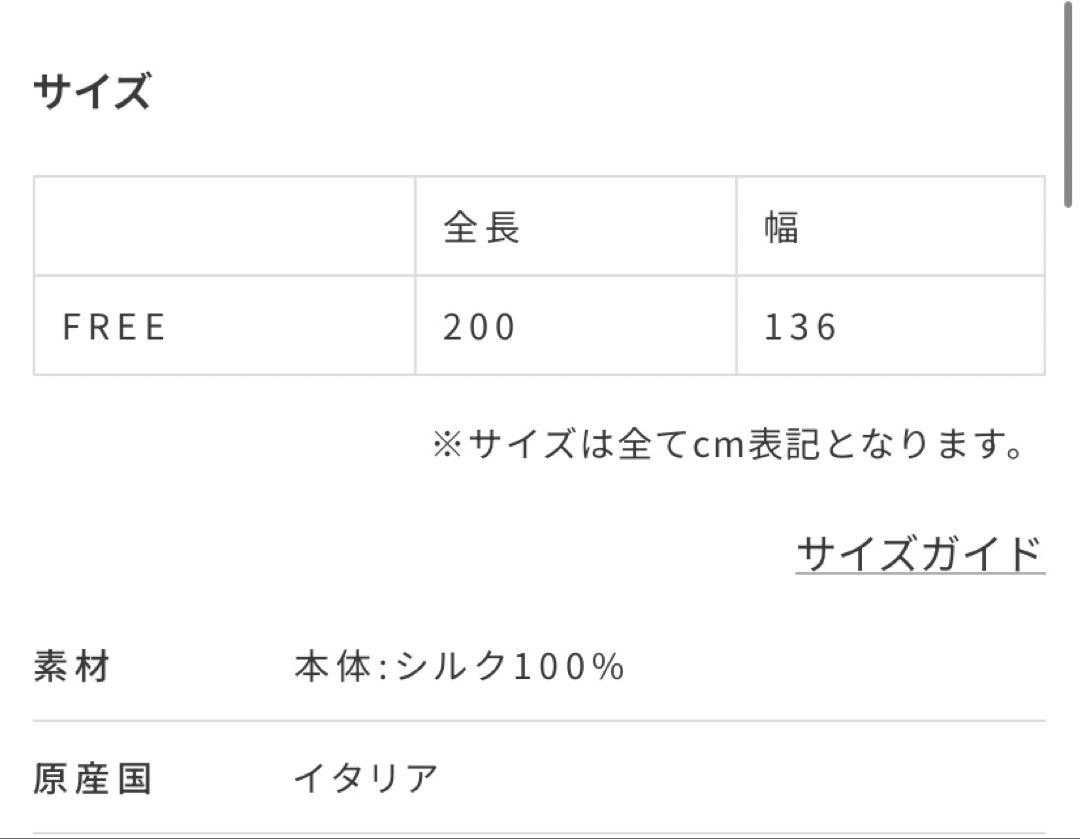Select the cm表記 size note text
Image resolution: width=1080 pixels, height=839 pixels.
729,444
